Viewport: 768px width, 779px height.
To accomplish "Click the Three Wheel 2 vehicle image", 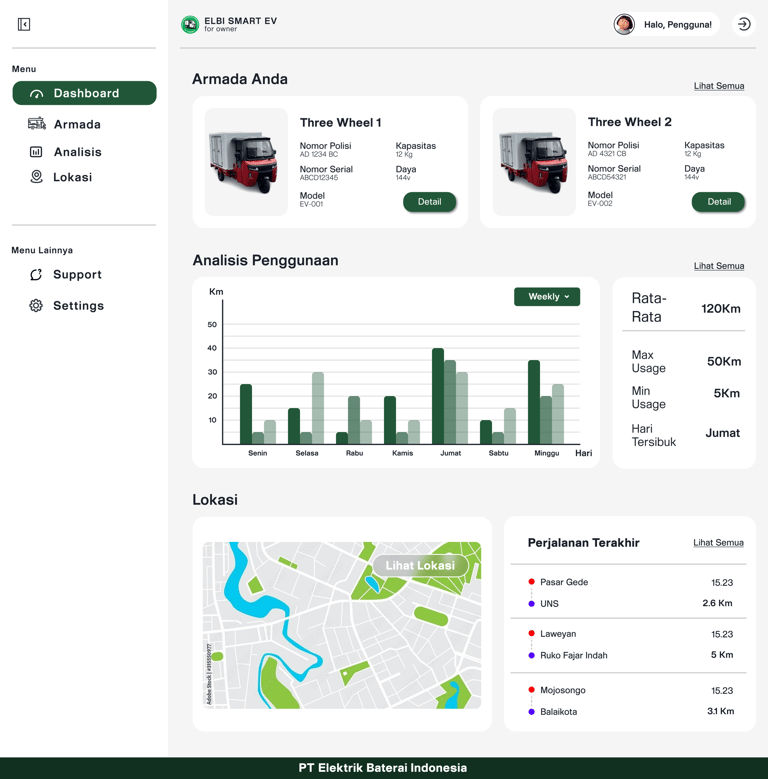I will 534,162.
